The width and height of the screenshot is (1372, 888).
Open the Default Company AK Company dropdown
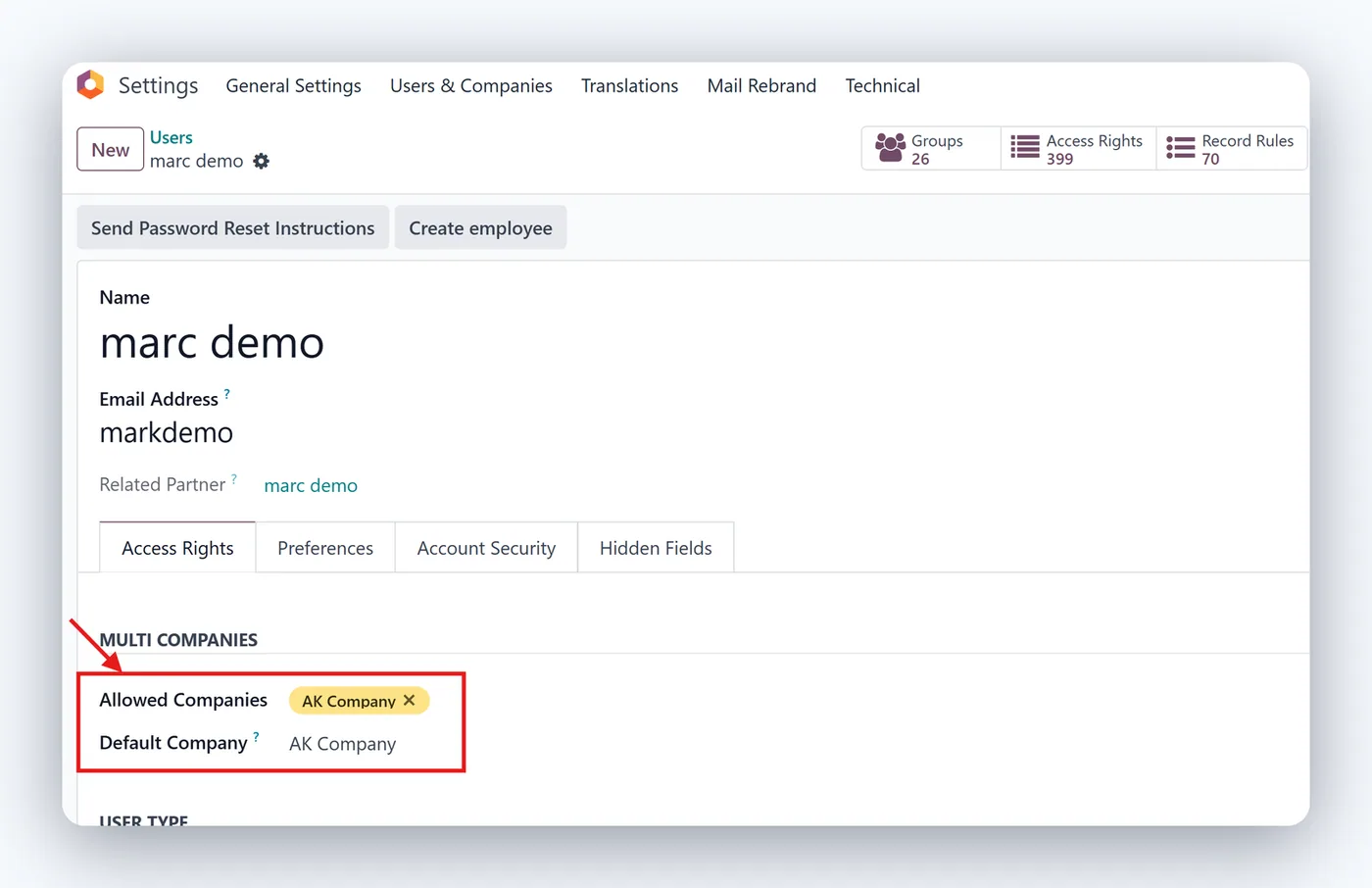point(343,744)
